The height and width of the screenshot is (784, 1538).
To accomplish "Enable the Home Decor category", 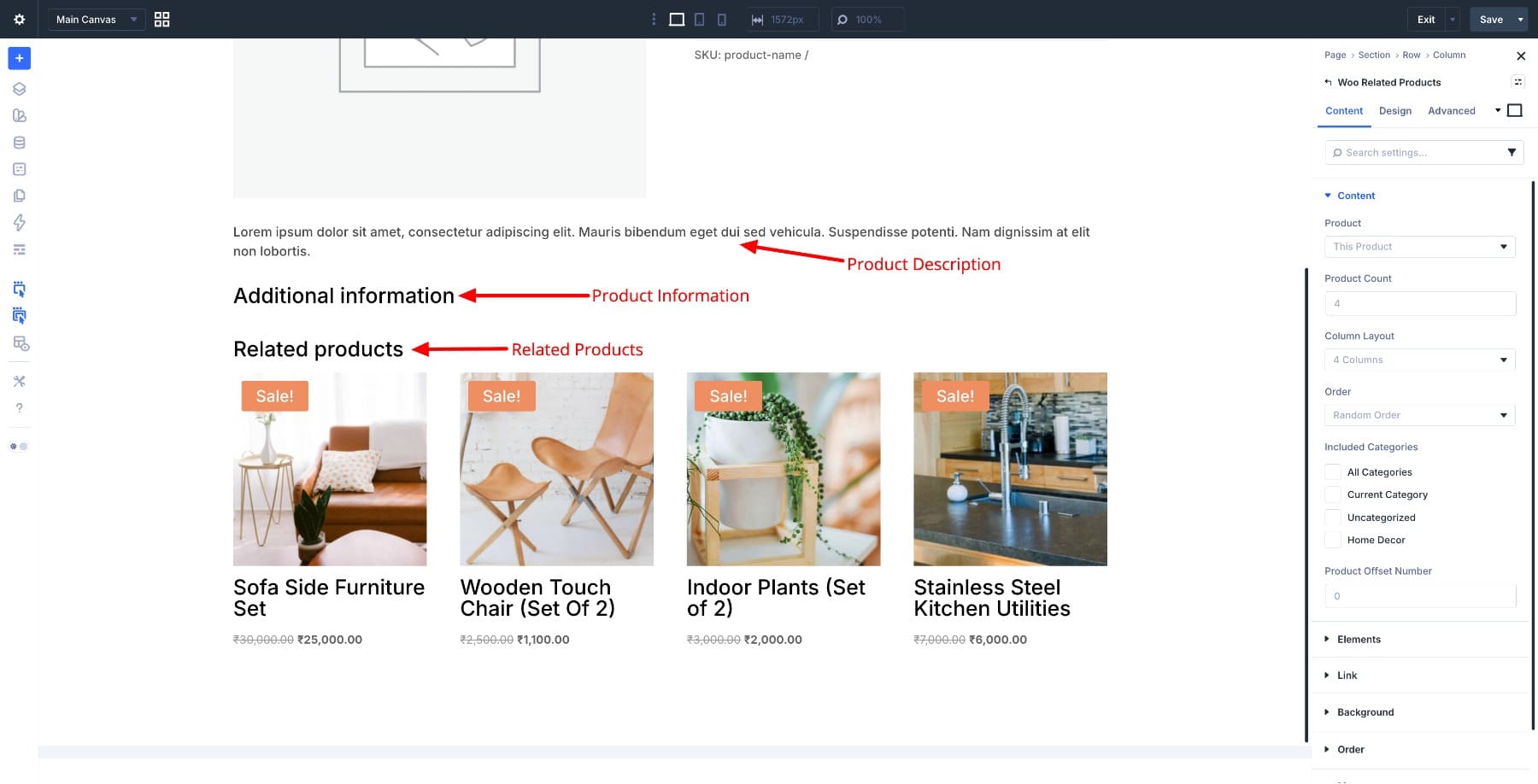I will coord(1332,540).
